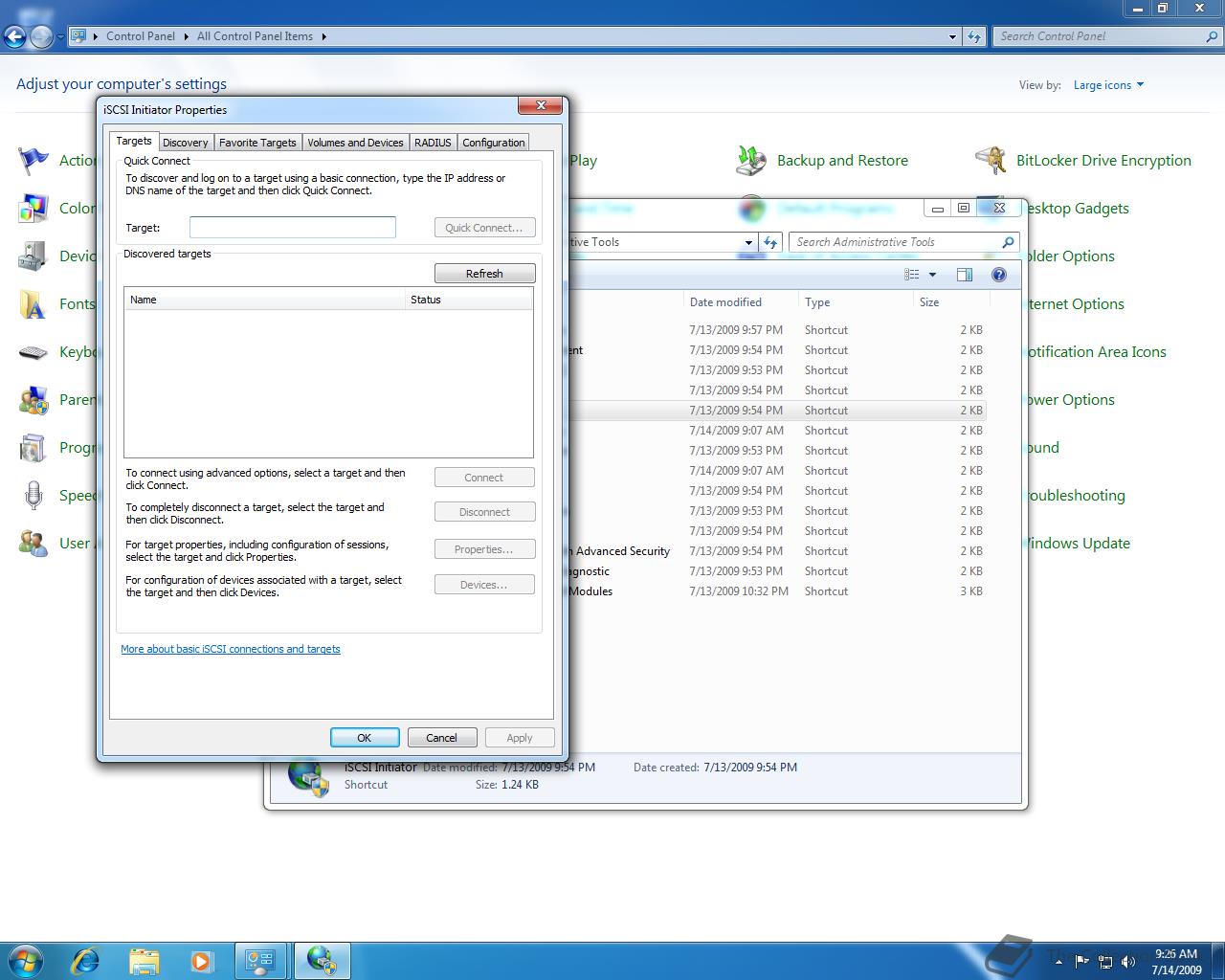This screenshot has width=1225, height=980.
Task: Sort by Size column header
Action: coord(950,302)
